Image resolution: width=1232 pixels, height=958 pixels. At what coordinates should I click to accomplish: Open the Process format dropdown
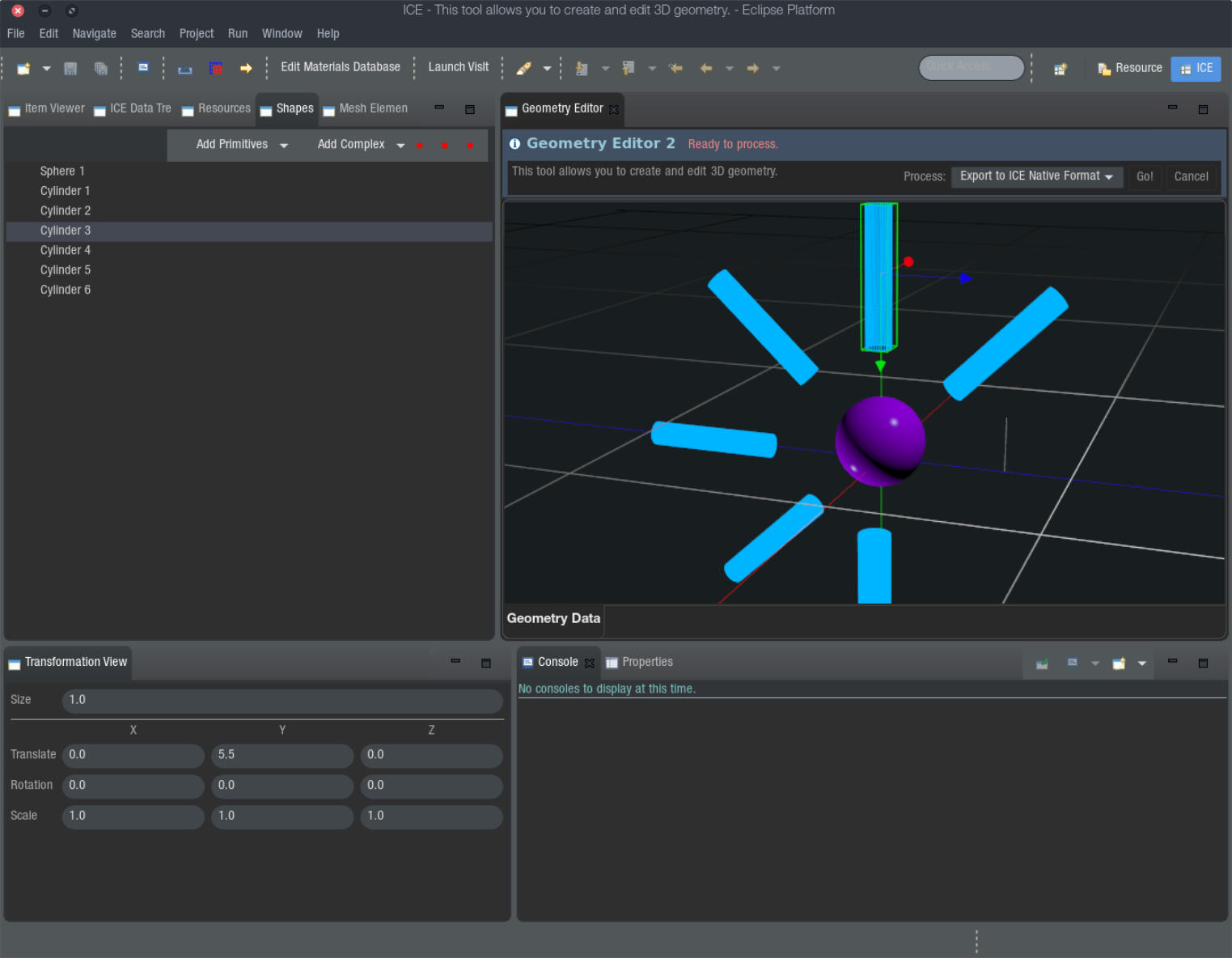pos(1037,176)
